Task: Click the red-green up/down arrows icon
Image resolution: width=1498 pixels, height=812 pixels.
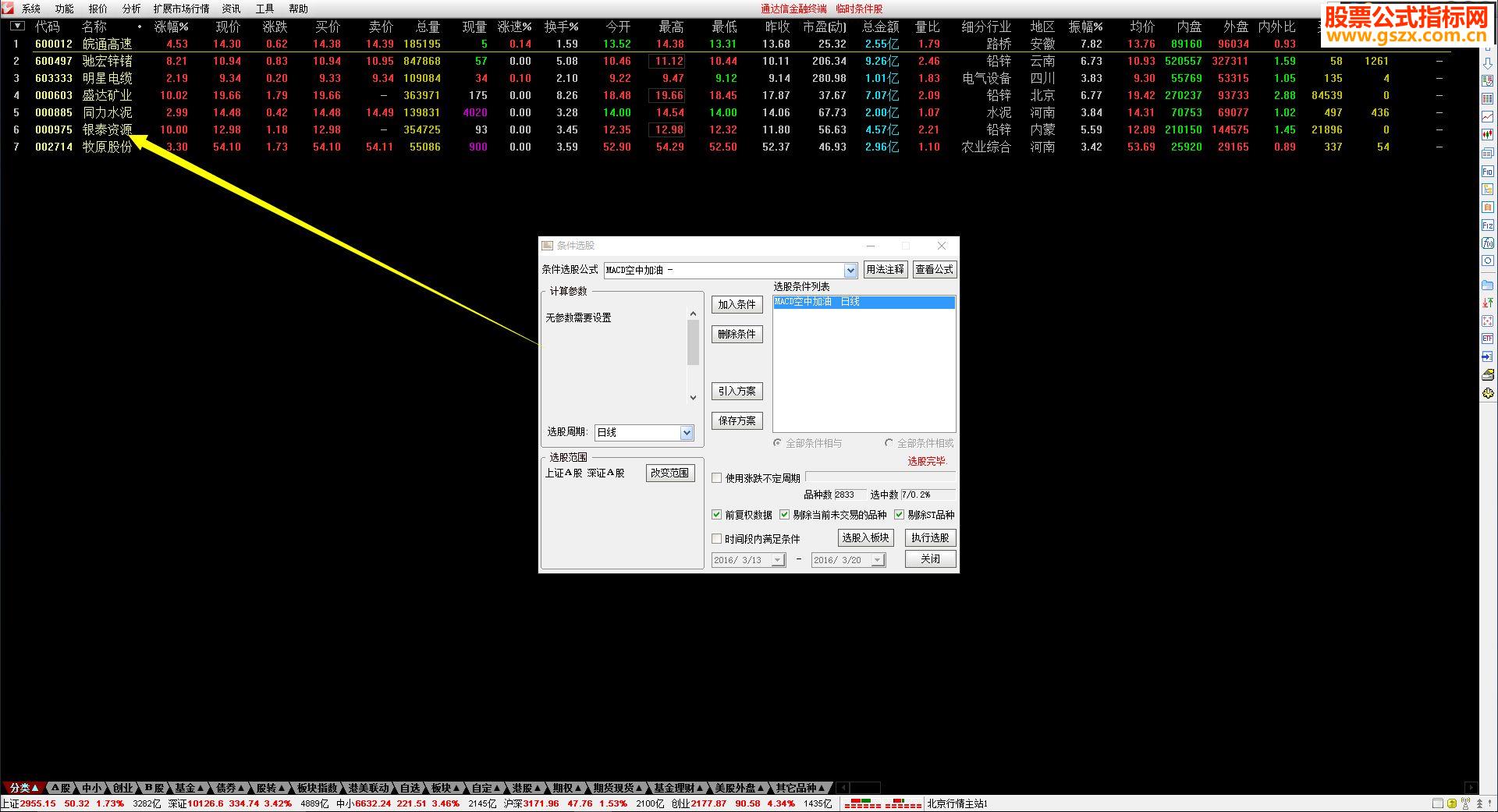Action: click(1488, 303)
